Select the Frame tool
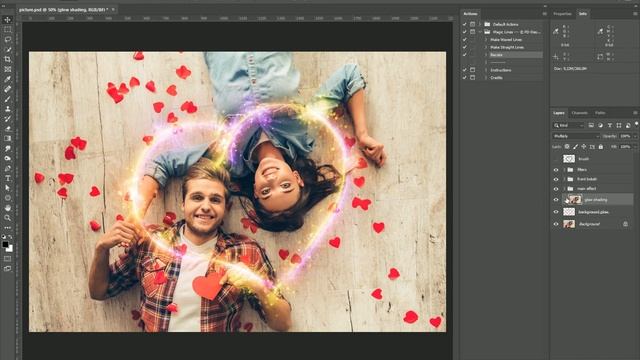This screenshot has height=360, width=640. (7, 69)
